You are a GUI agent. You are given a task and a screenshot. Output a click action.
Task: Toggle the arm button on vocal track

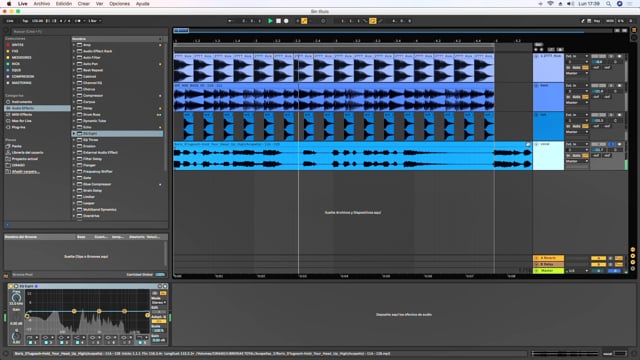[x=619, y=144]
